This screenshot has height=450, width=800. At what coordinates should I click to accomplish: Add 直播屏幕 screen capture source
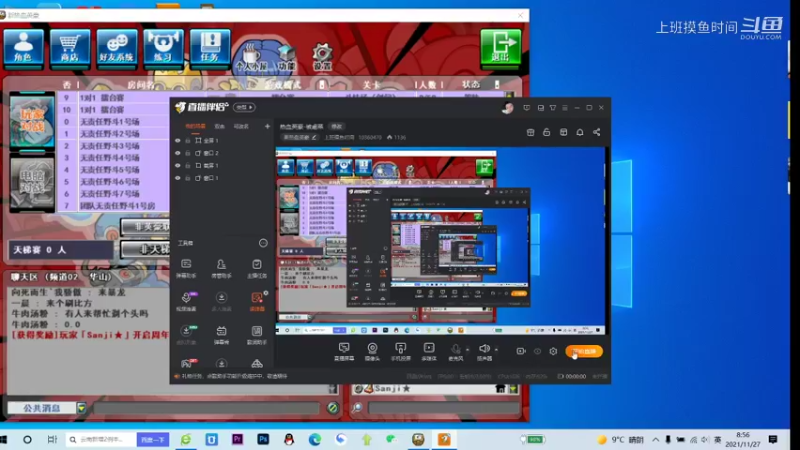[x=344, y=352]
